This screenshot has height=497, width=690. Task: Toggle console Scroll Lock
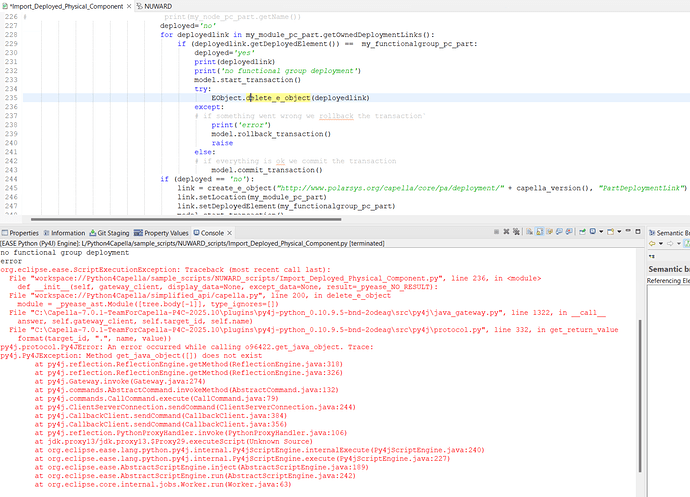tap(539, 232)
